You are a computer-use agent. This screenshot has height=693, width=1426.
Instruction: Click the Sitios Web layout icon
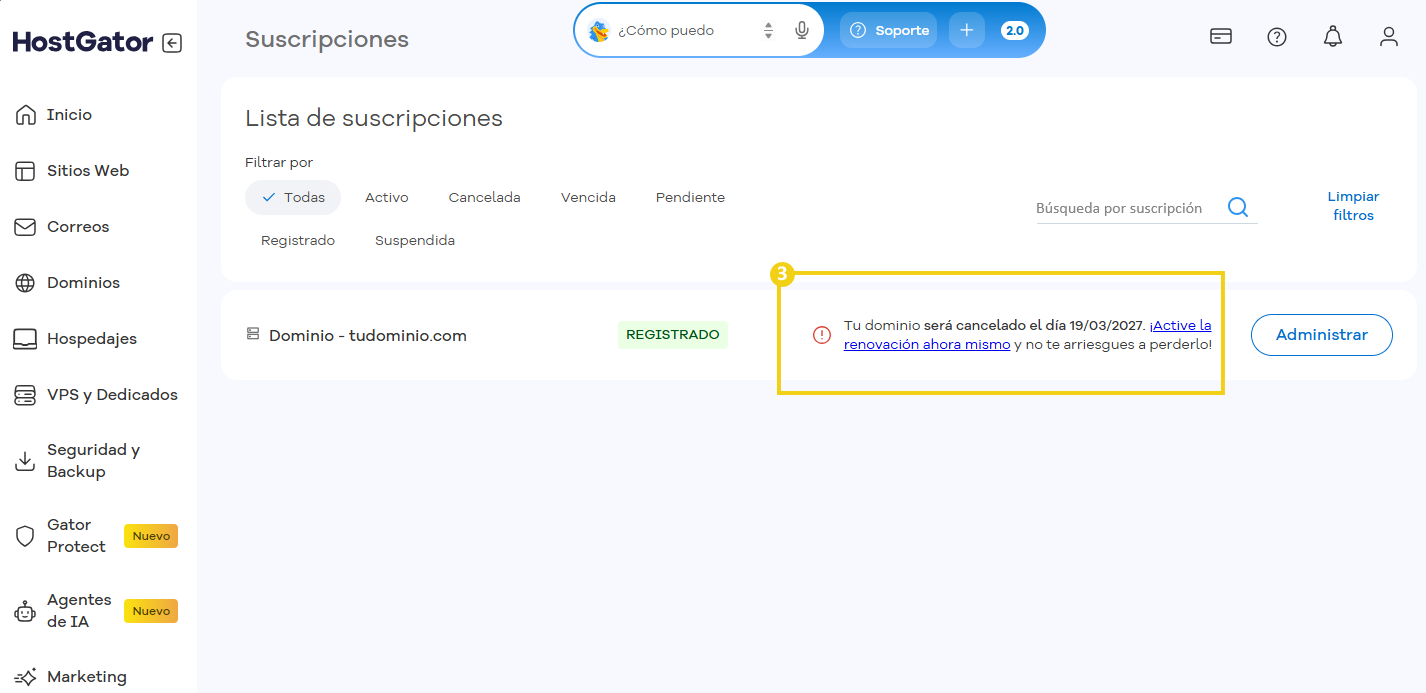(x=25, y=171)
